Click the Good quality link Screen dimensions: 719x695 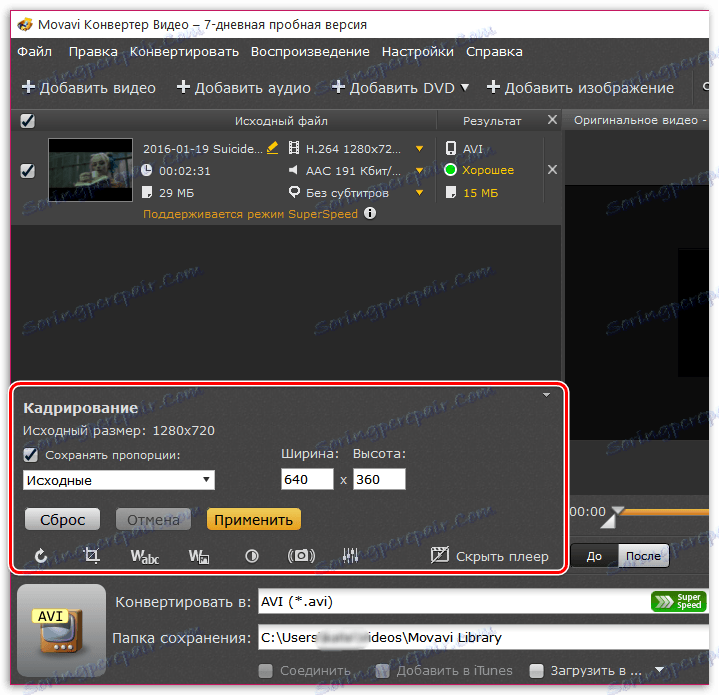pos(488,170)
